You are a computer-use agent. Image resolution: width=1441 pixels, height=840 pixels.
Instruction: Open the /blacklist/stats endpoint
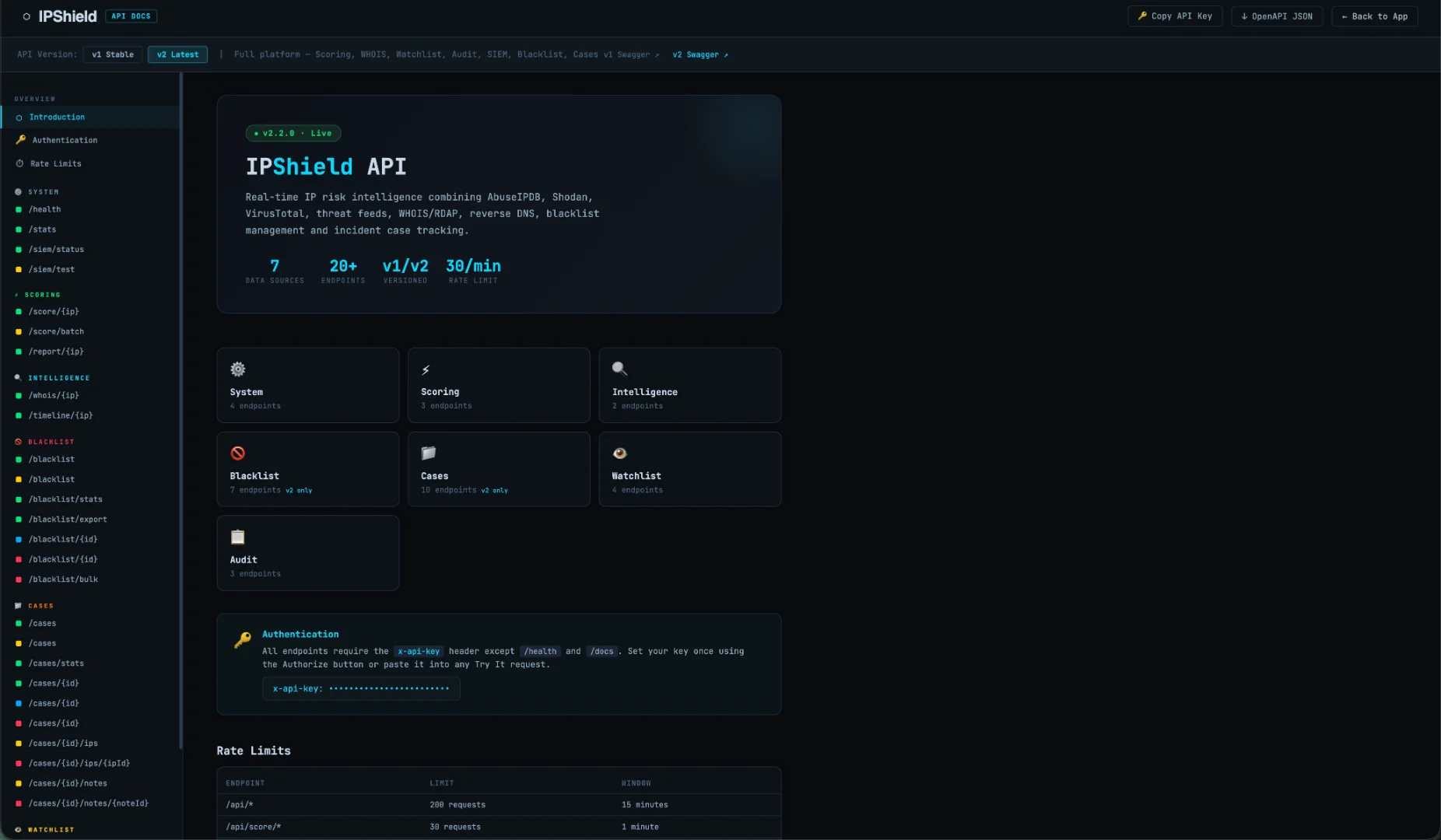[90, 499]
